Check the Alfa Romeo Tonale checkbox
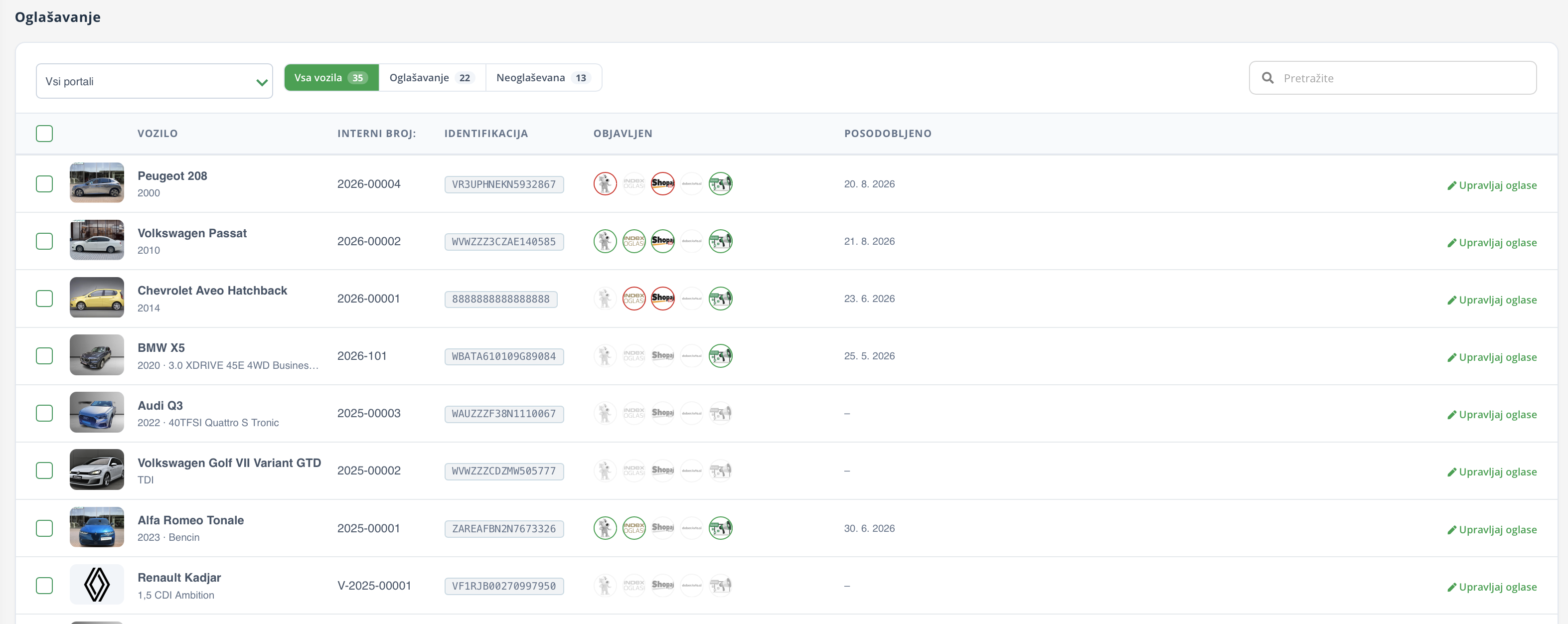This screenshot has width=1568, height=624. coord(44,528)
